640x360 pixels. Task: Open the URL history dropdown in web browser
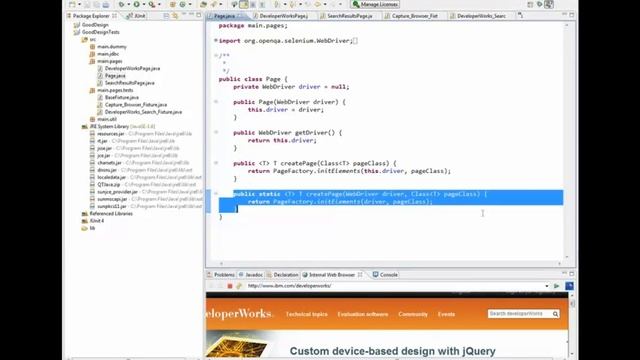coord(547,286)
